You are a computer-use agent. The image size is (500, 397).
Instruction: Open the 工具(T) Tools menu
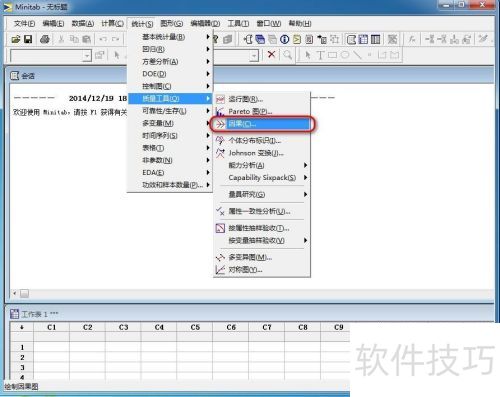(x=238, y=23)
